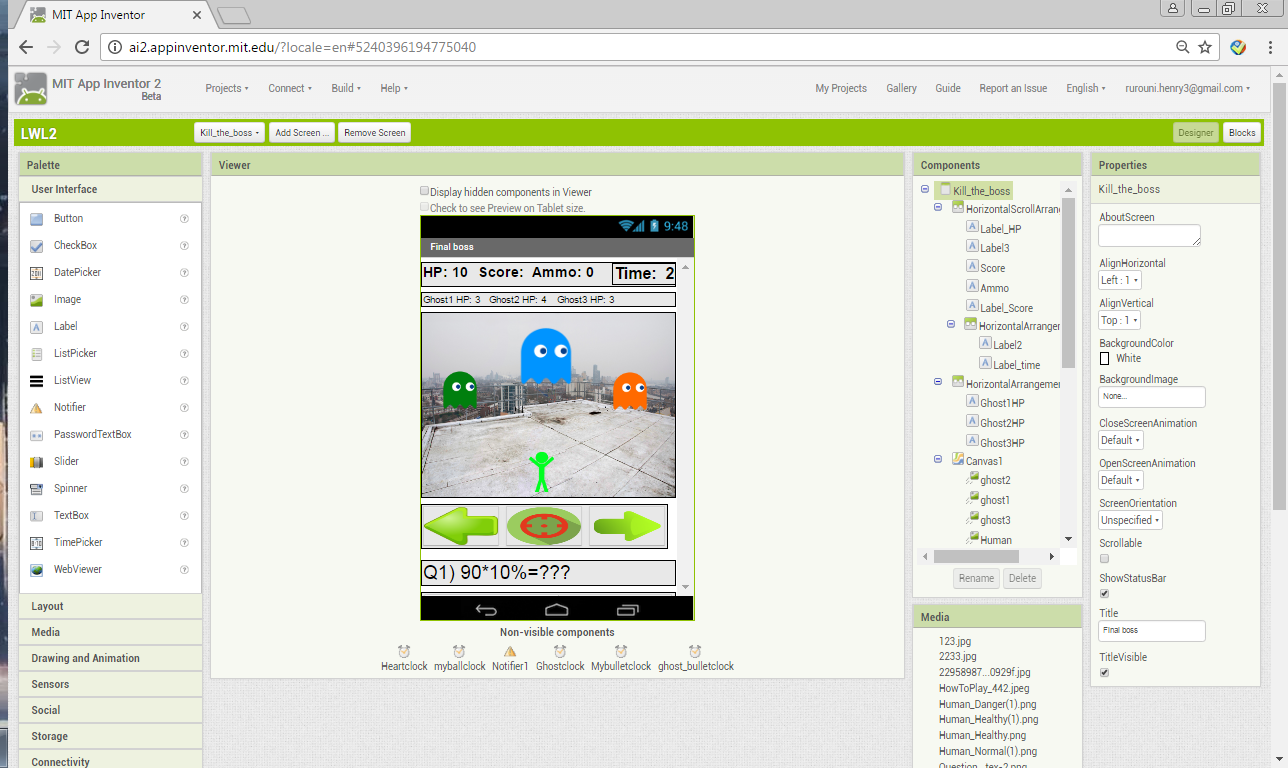This screenshot has width=1288, height=768.
Task: Open help for the Button component
Action: click(x=184, y=218)
